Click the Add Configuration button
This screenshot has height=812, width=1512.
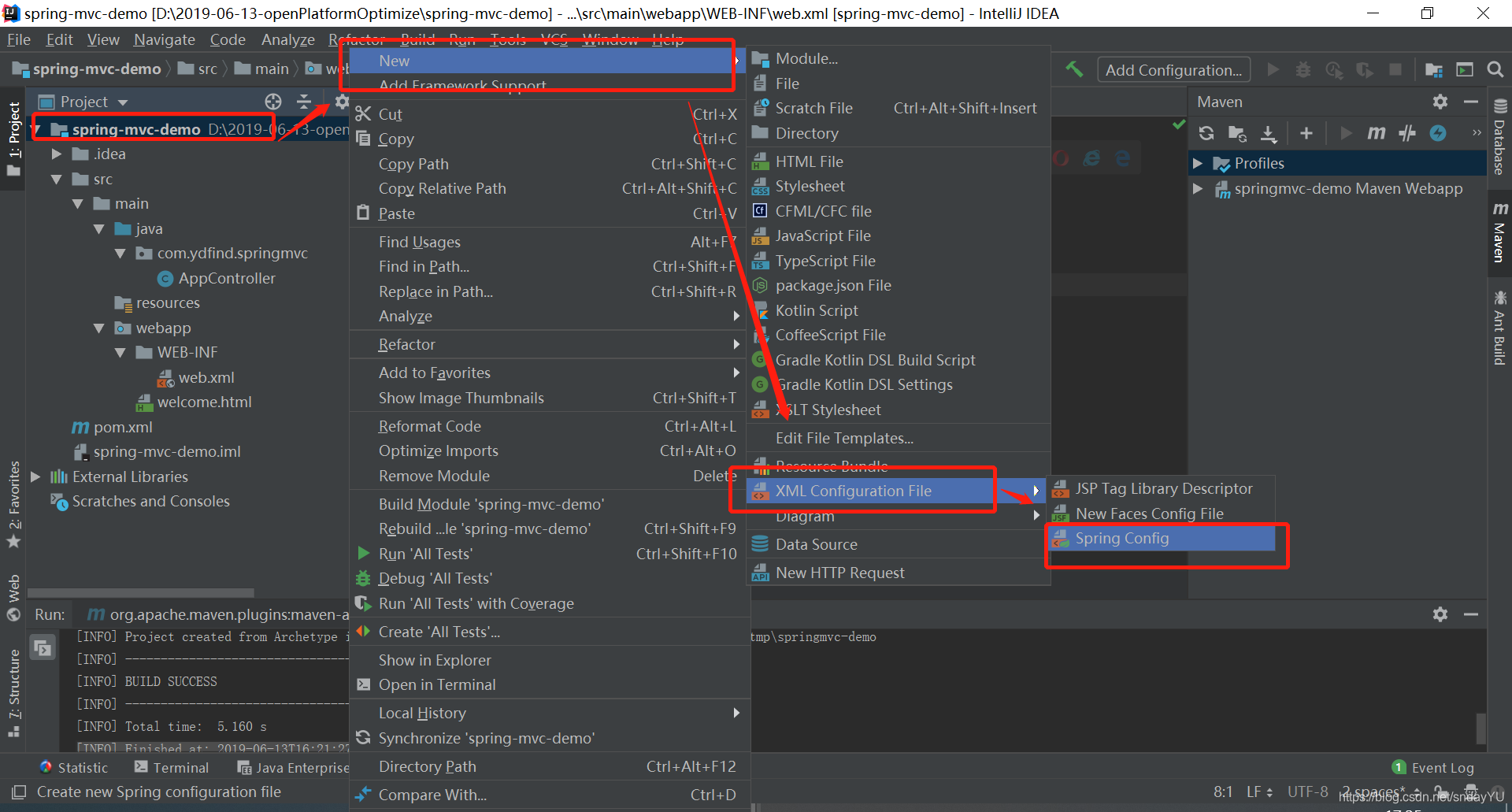1173,70
